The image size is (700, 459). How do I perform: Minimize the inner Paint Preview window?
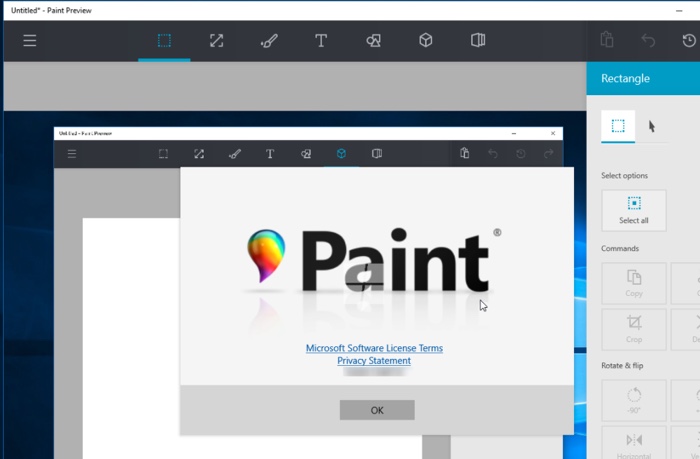(x=514, y=134)
